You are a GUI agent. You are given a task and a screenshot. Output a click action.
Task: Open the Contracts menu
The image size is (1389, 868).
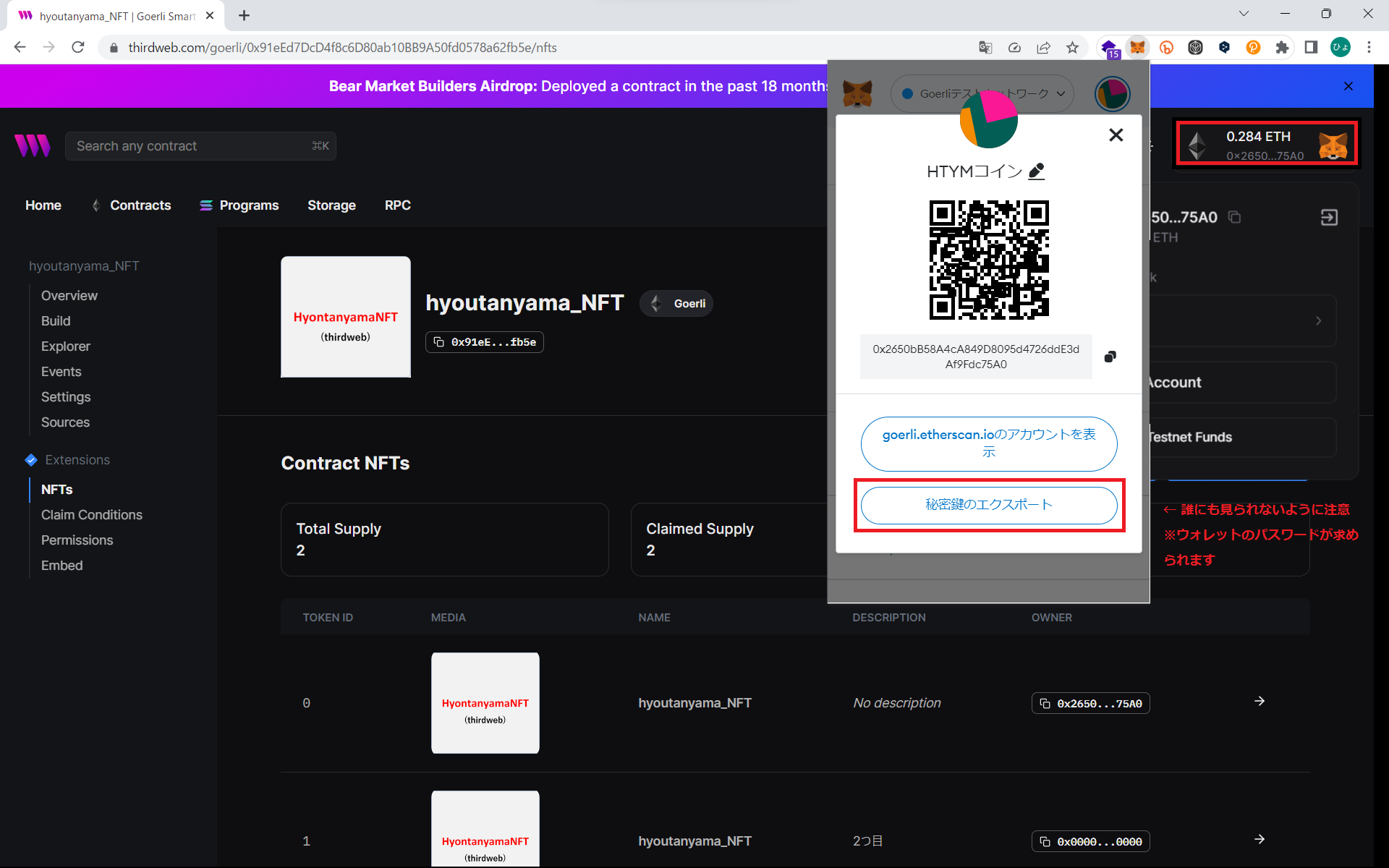(x=140, y=205)
